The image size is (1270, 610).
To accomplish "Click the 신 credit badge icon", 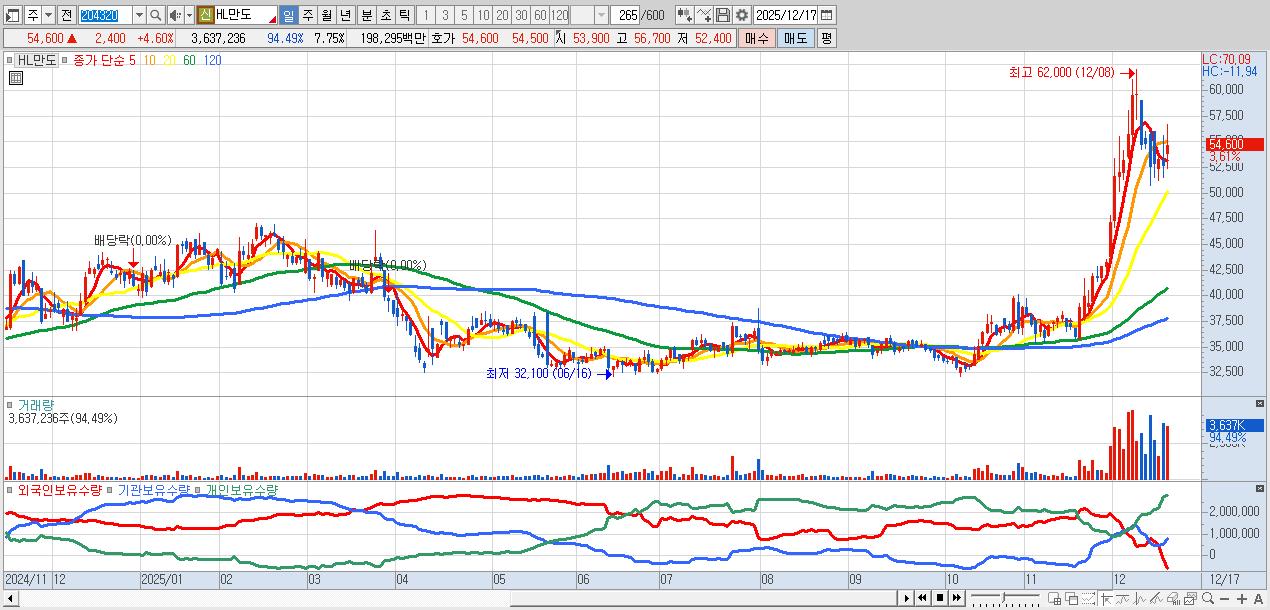I will point(205,15).
